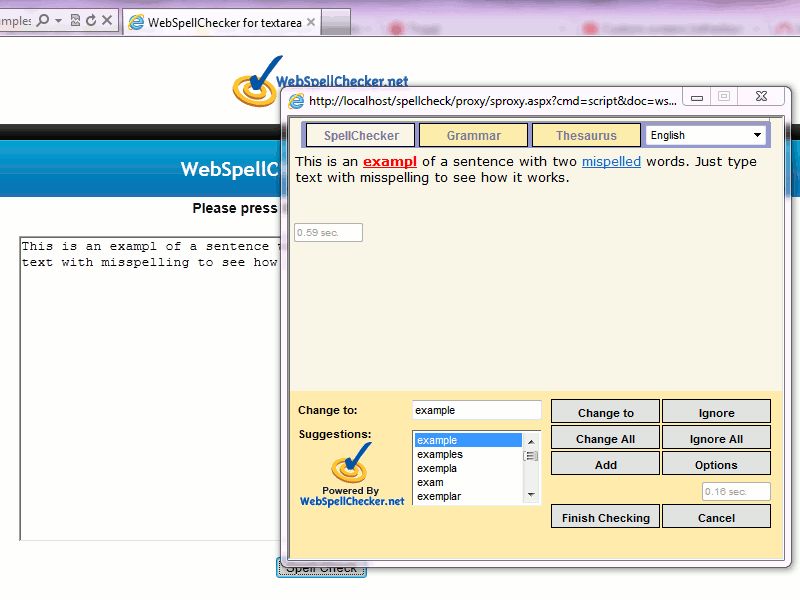The image size is (800, 600).
Task: Click the Change to button
Action: [606, 412]
